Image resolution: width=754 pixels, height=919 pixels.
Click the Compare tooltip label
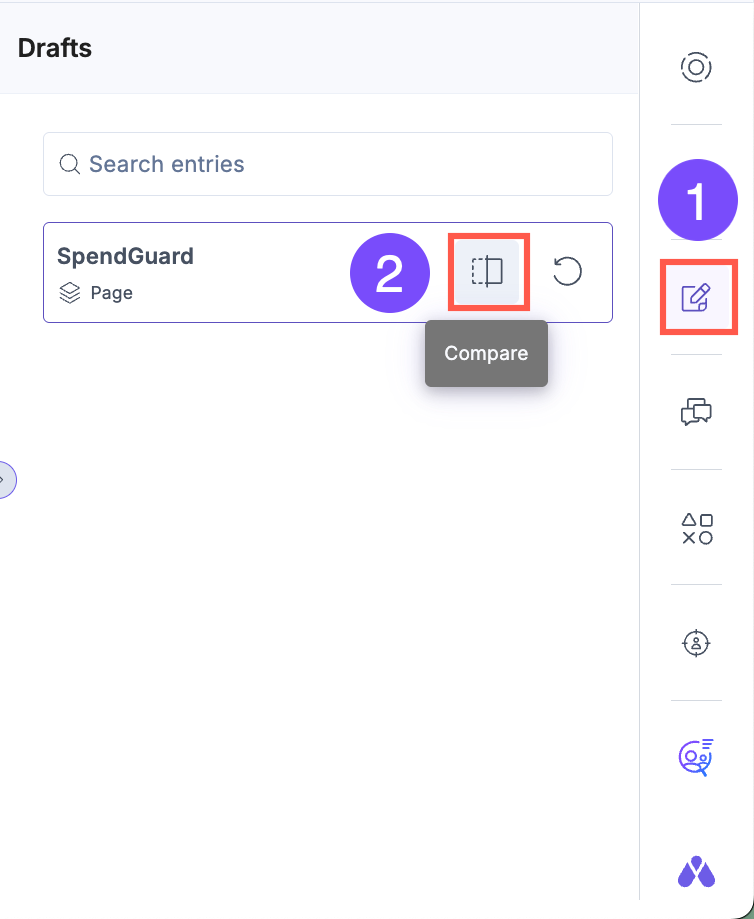[486, 353]
